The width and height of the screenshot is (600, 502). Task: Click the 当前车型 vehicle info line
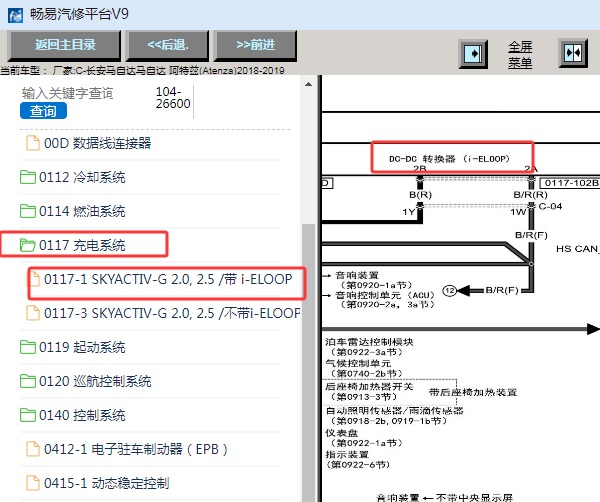[x=142, y=71]
